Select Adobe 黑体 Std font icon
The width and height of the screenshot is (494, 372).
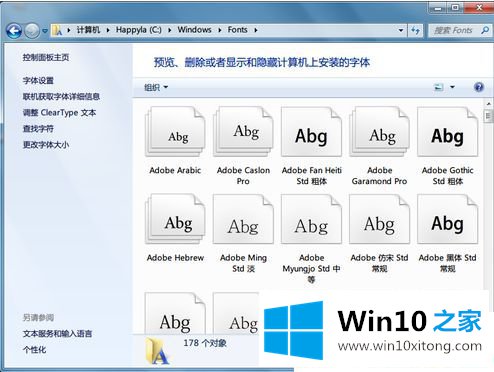[x=447, y=219]
